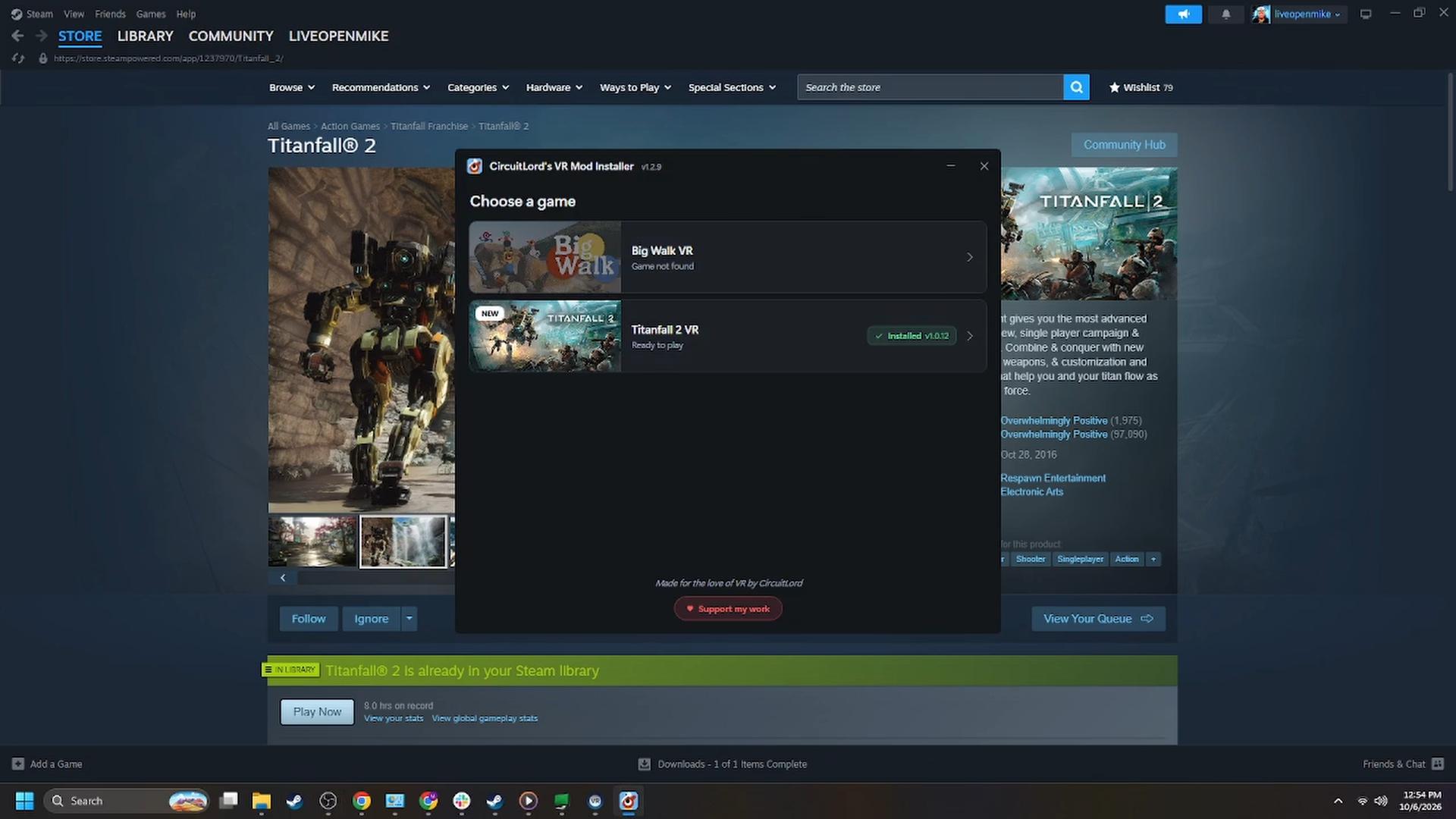Click the Search the store input field

[930, 87]
